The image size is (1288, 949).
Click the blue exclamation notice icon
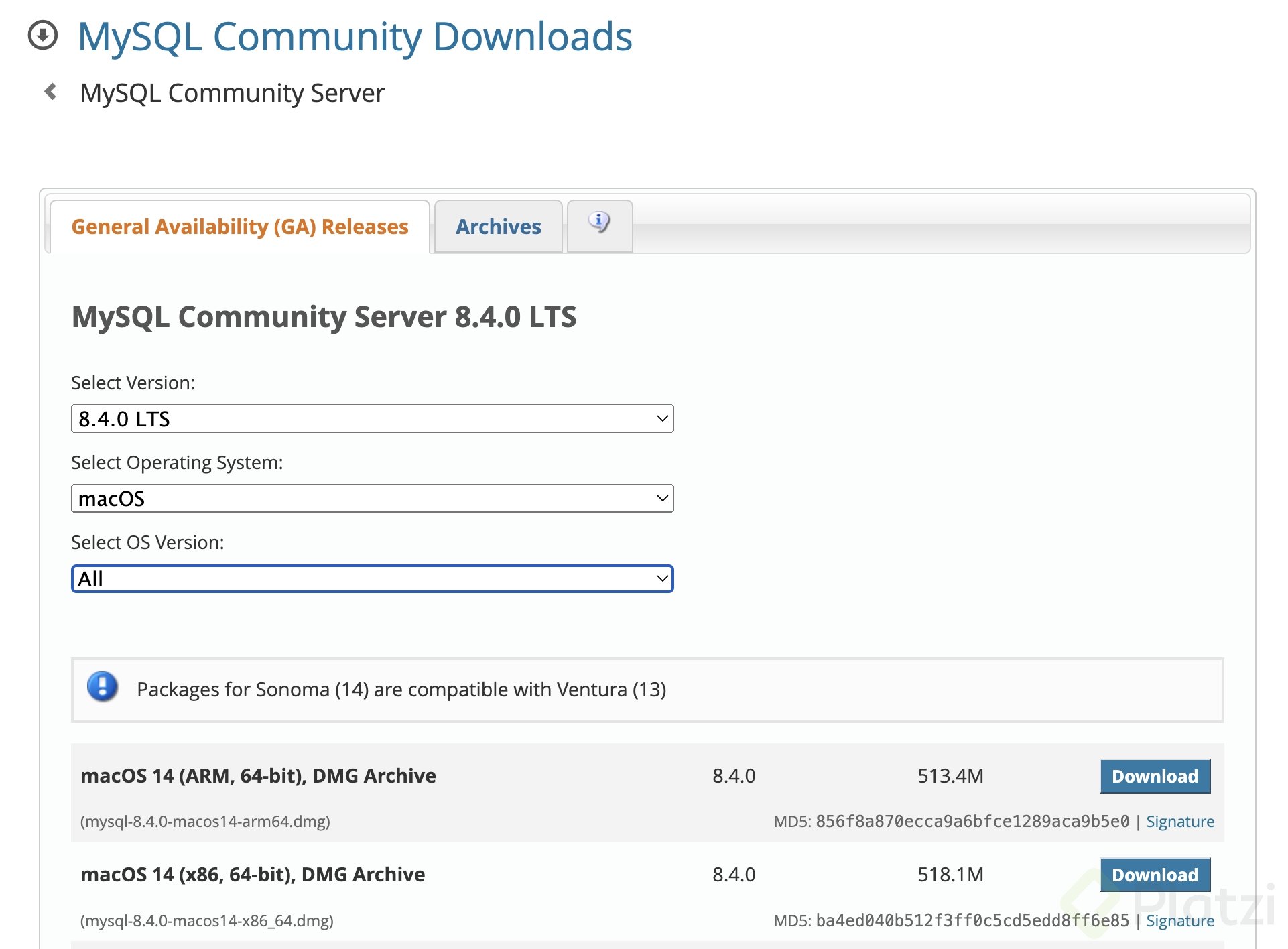click(103, 687)
